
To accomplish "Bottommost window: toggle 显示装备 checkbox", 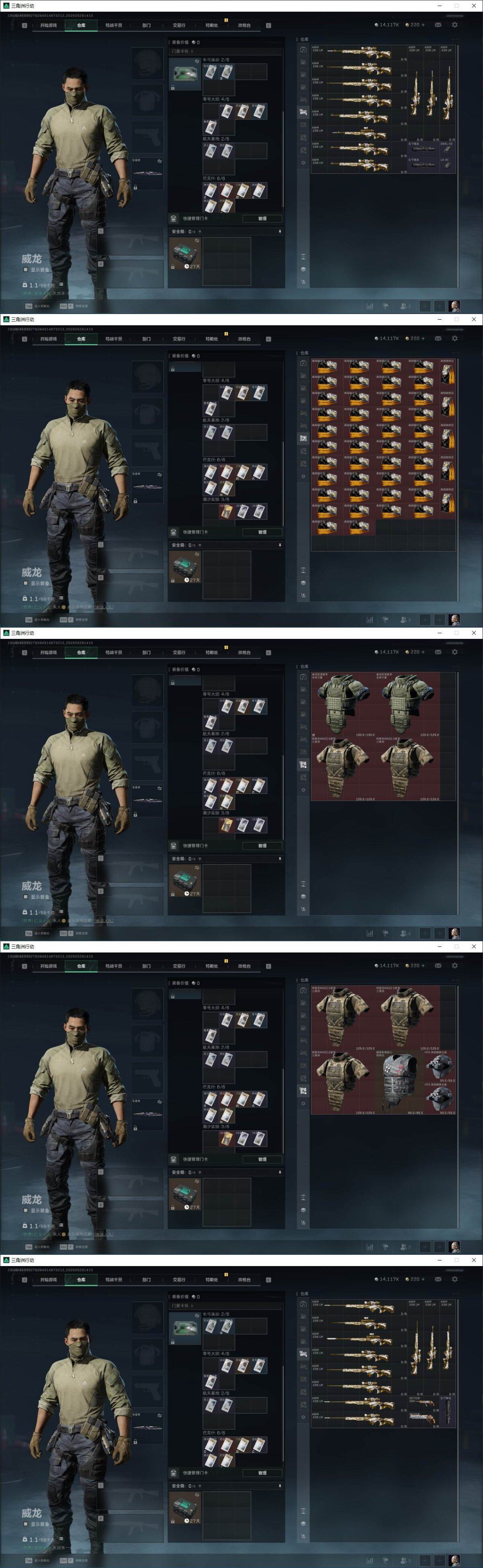I will tap(25, 1524).
